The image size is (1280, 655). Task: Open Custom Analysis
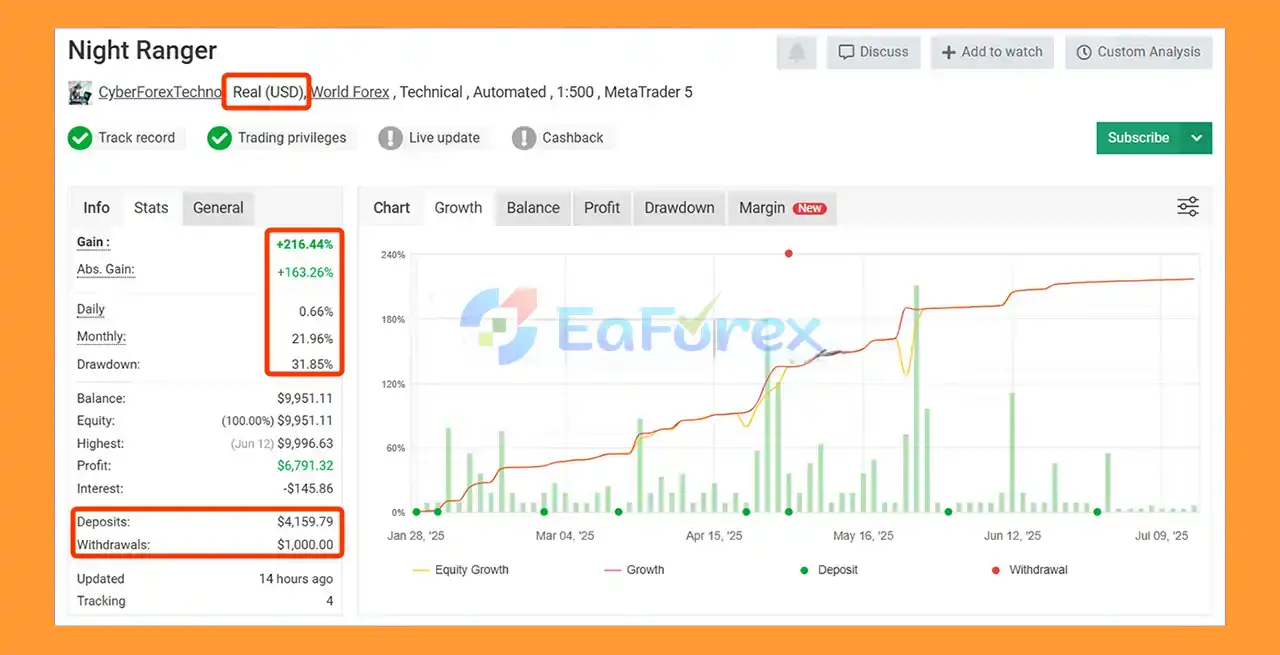[1138, 52]
